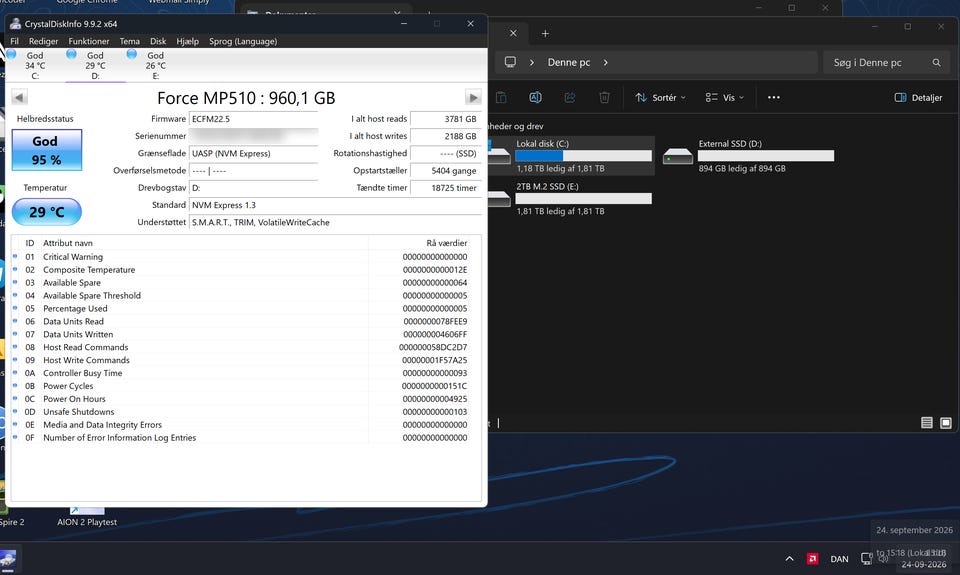
Task: Select the Percentage Used attribute row
Action: (246, 309)
